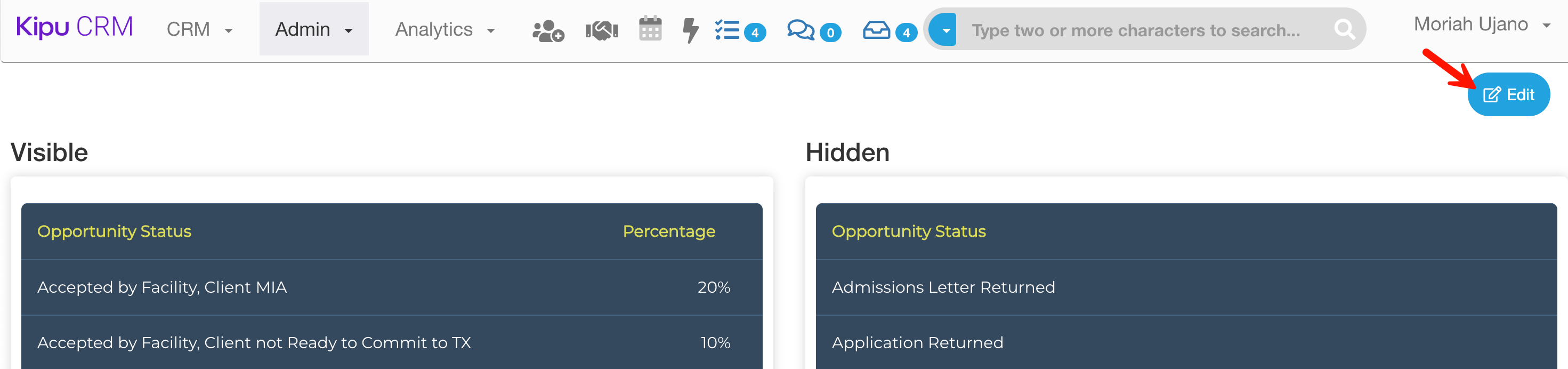Click the magnifier search icon
The image size is (1568, 369).
[1344, 29]
